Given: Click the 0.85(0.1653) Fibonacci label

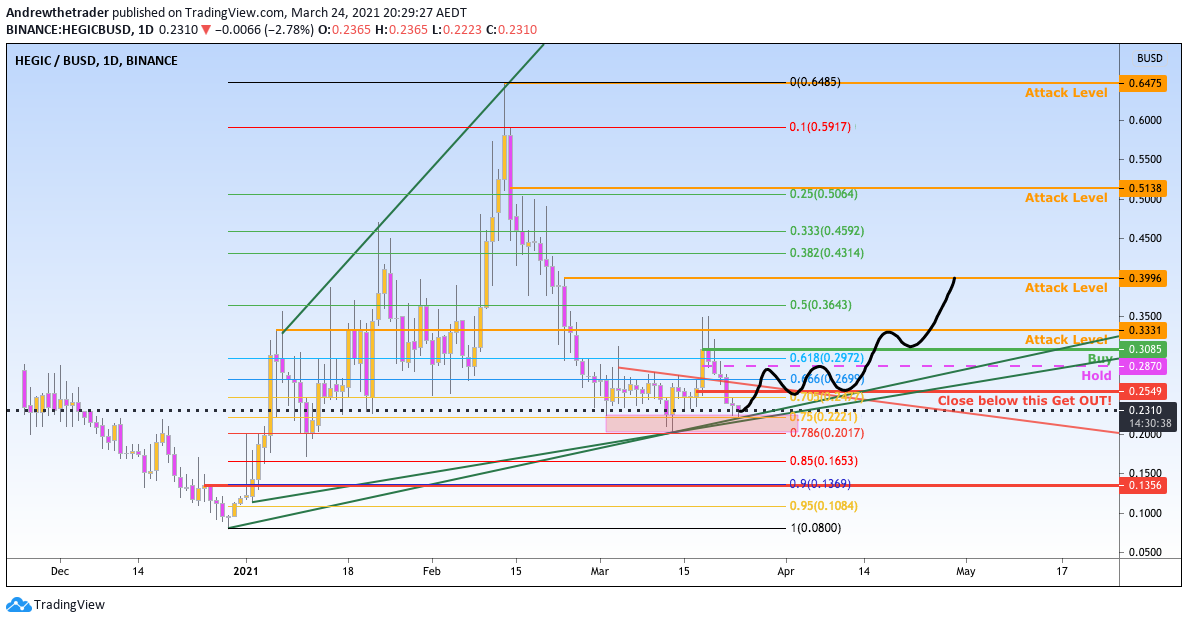Looking at the screenshot, I should [824, 461].
